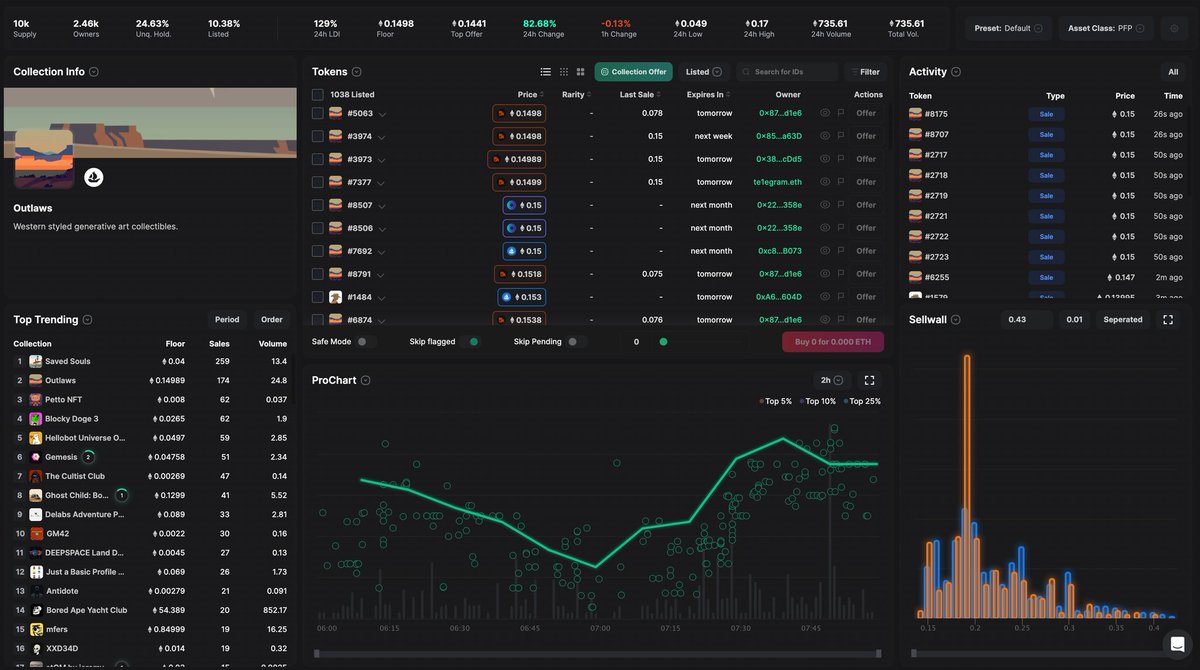This screenshot has height=670, width=1200.
Task: Sort tokens by Rarity column arrows
Action: pyautogui.click(x=589, y=95)
